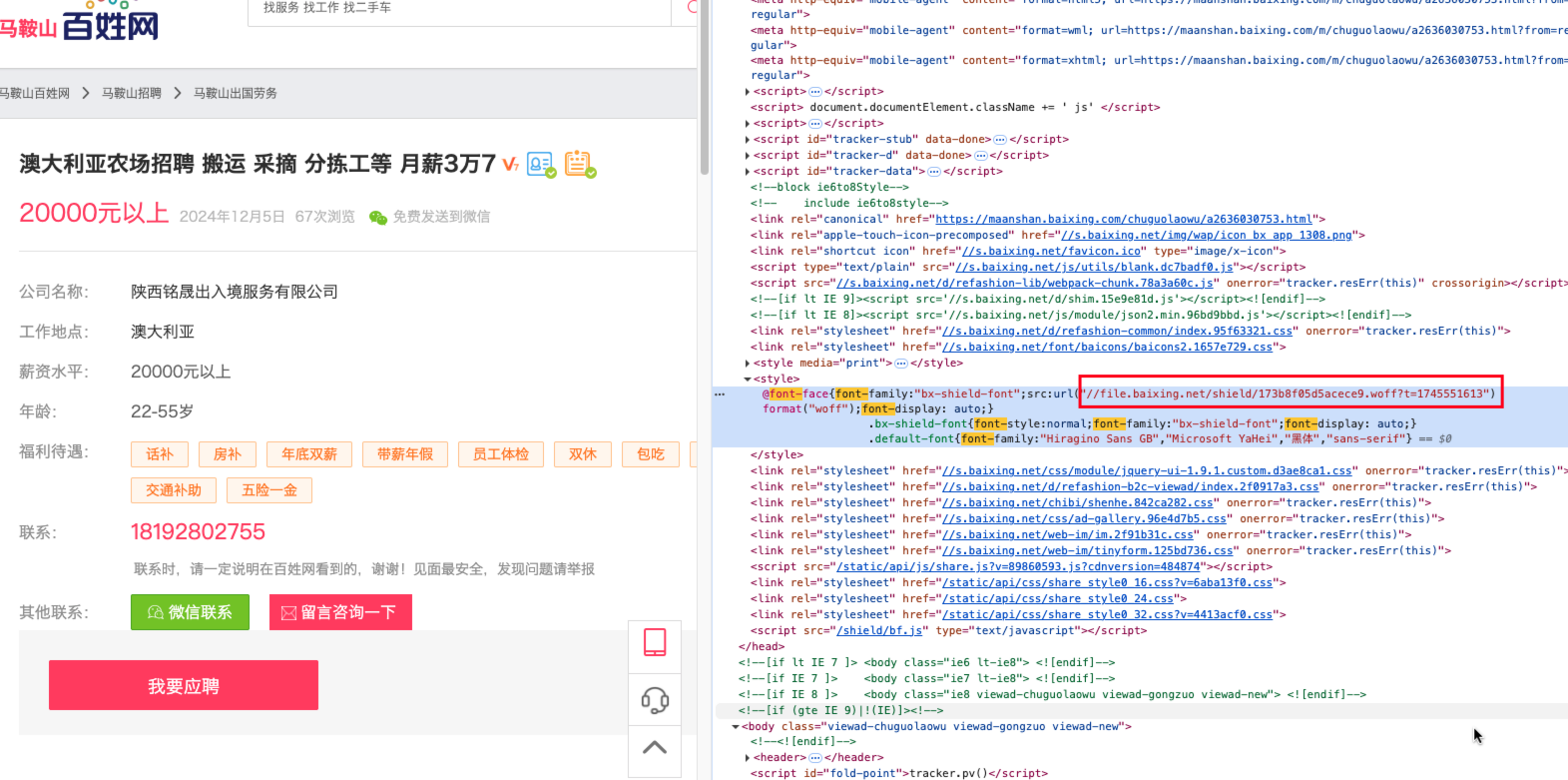The width and height of the screenshot is (1568, 780).
Task: Select the 员工体检 benefit tag
Action: [501, 454]
